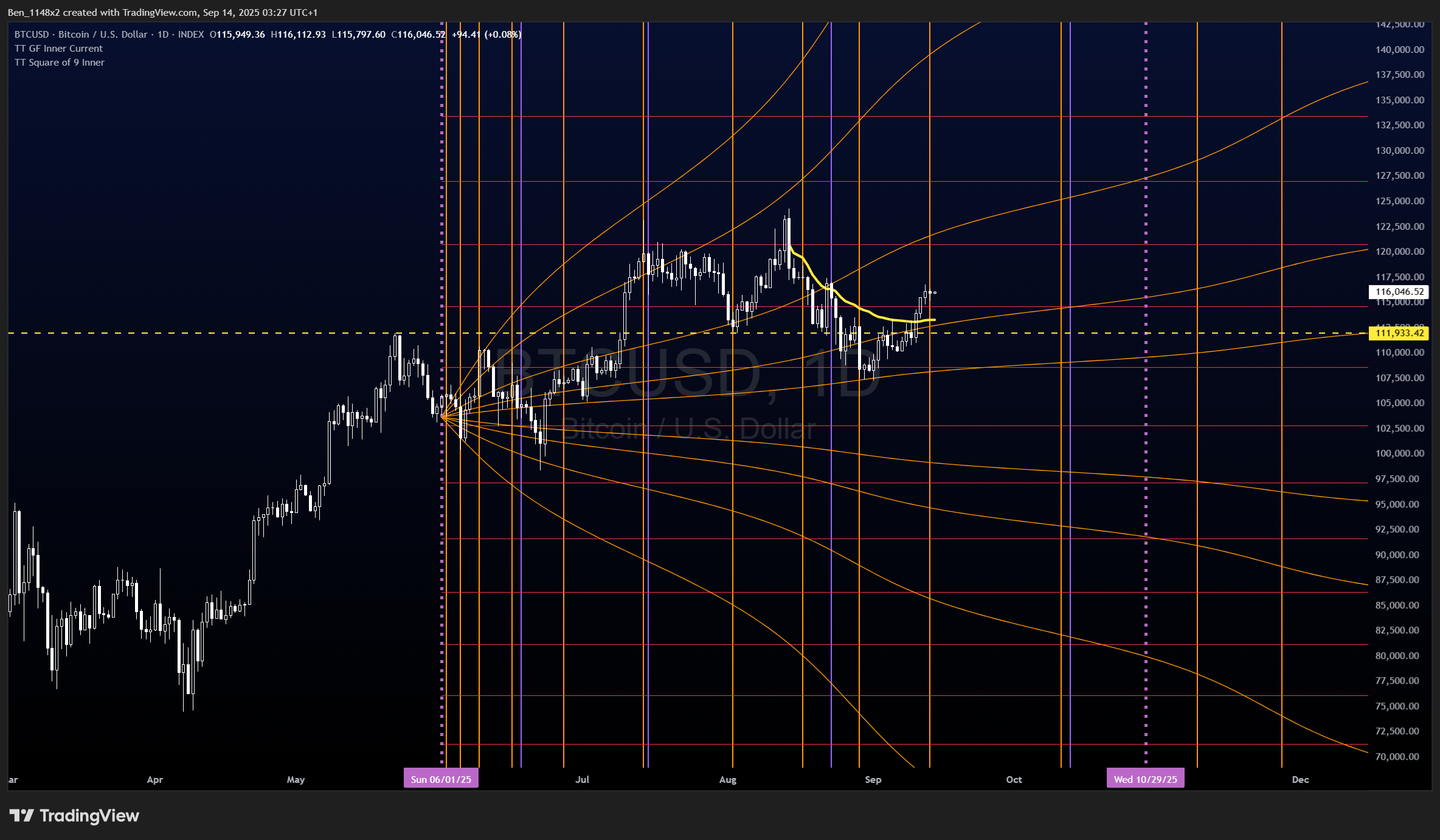Click the INDEX exchange label in header
The image size is (1440, 840).
click(191, 35)
